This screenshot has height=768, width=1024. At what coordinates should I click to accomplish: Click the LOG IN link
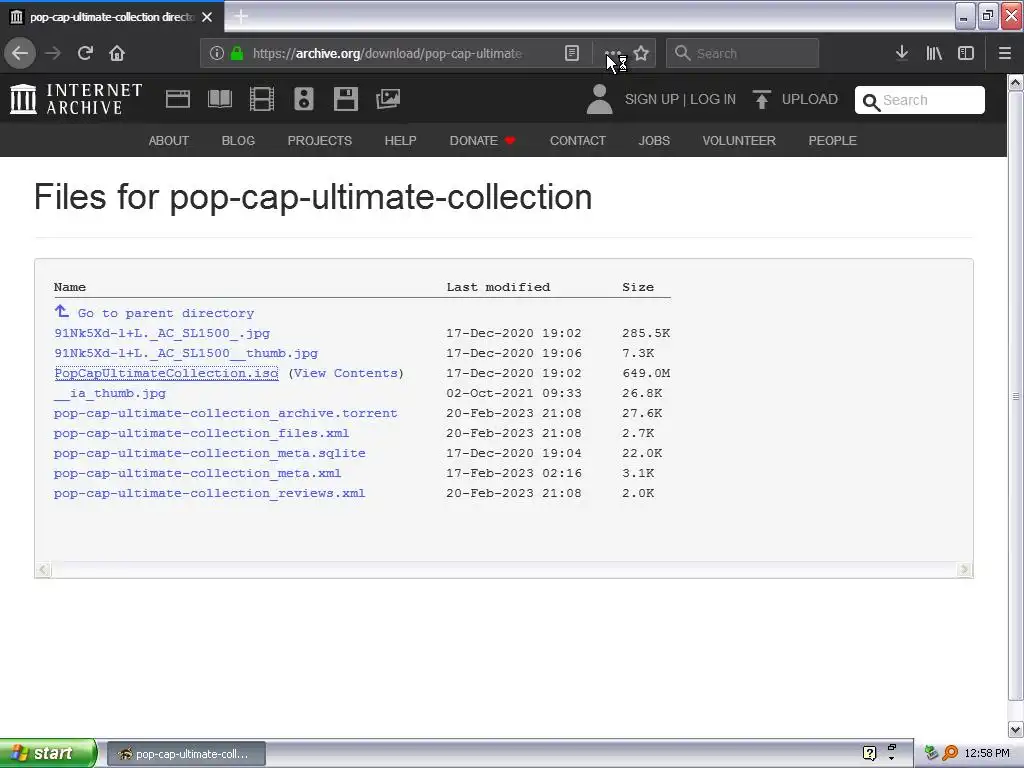pyautogui.click(x=712, y=99)
